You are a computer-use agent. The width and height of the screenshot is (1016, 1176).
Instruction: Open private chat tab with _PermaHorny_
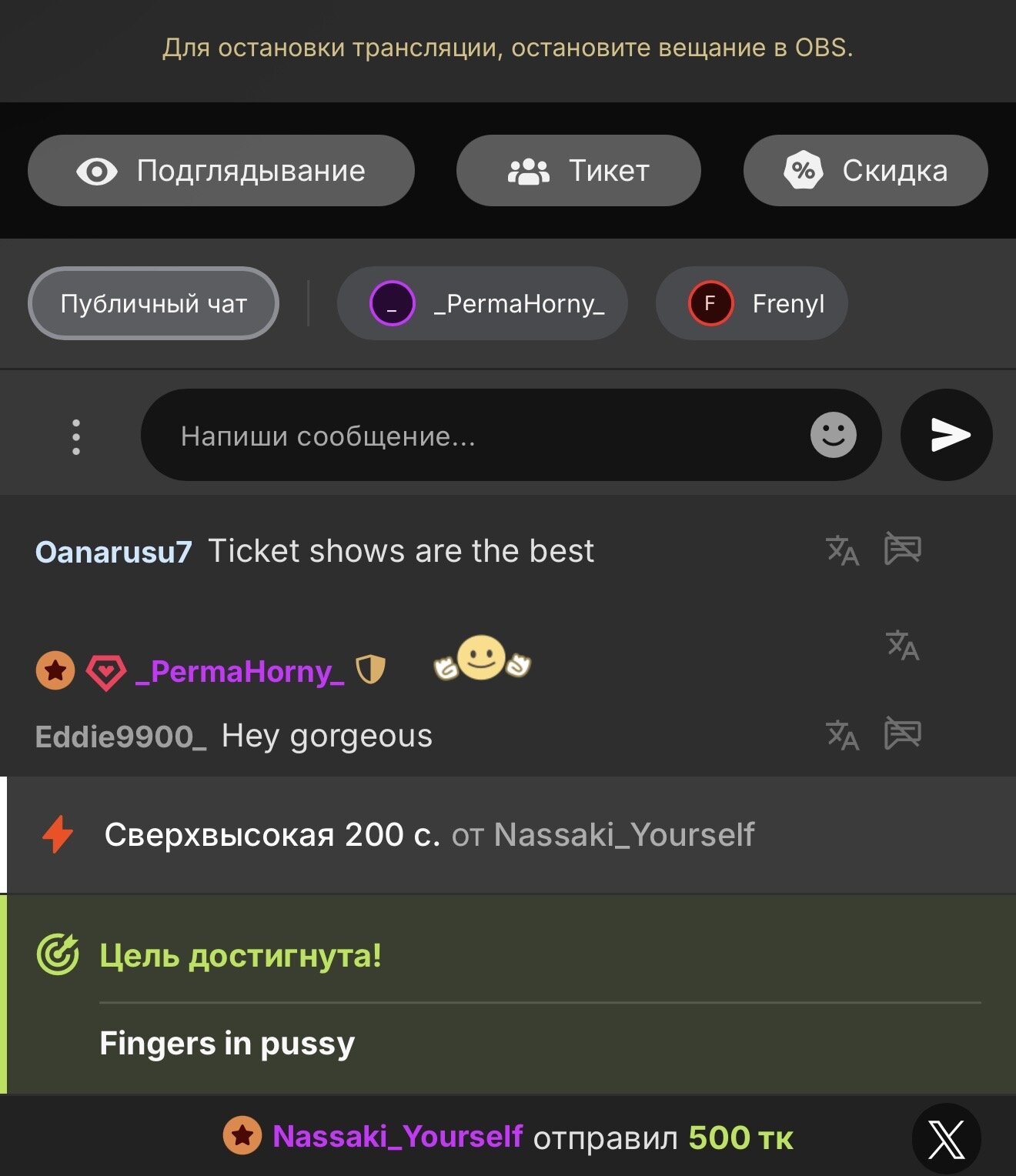pyautogui.click(x=482, y=304)
